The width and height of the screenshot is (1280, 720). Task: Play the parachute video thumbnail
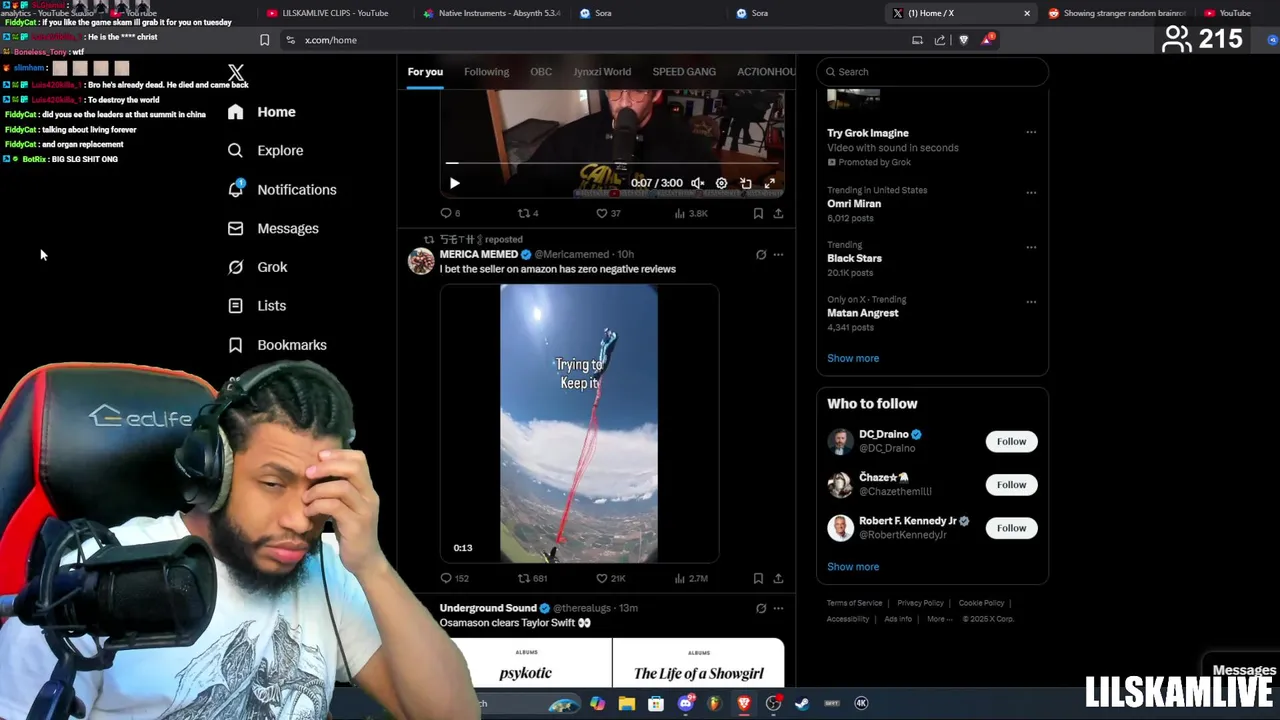[579, 423]
